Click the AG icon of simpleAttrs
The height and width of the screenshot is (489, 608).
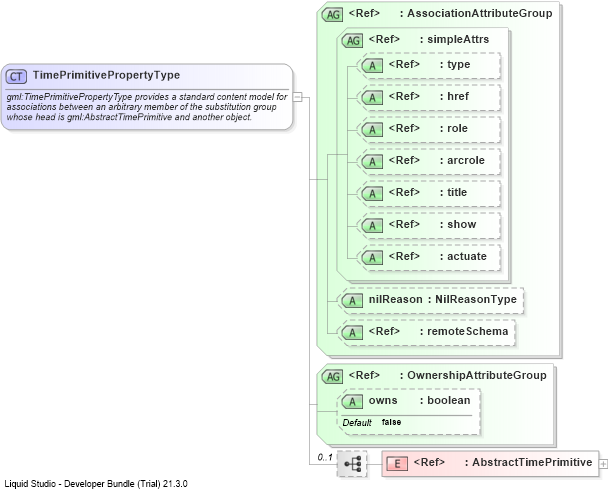click(x=352, y=40)
